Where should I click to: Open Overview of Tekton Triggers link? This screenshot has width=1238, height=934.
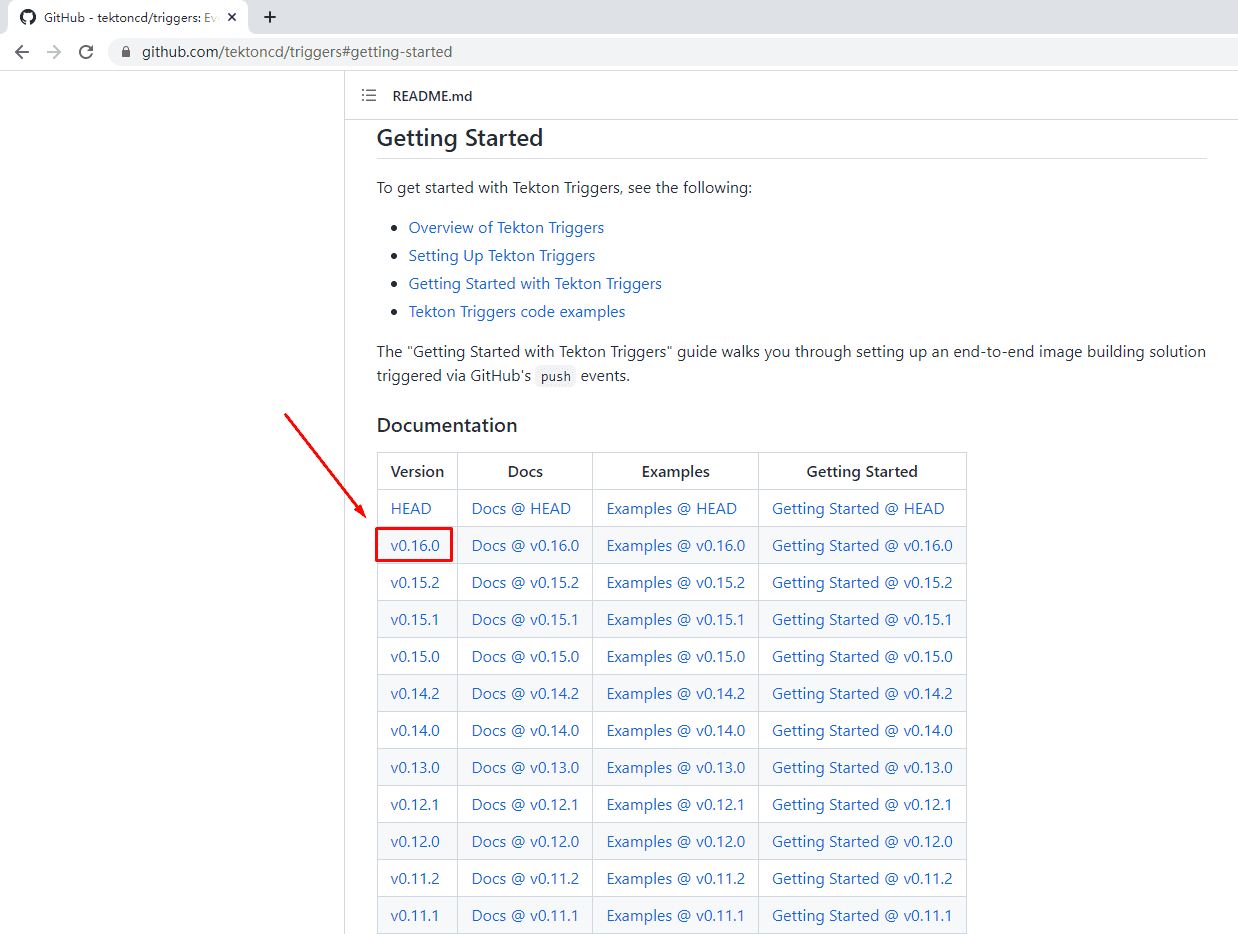tap(506, 228)
